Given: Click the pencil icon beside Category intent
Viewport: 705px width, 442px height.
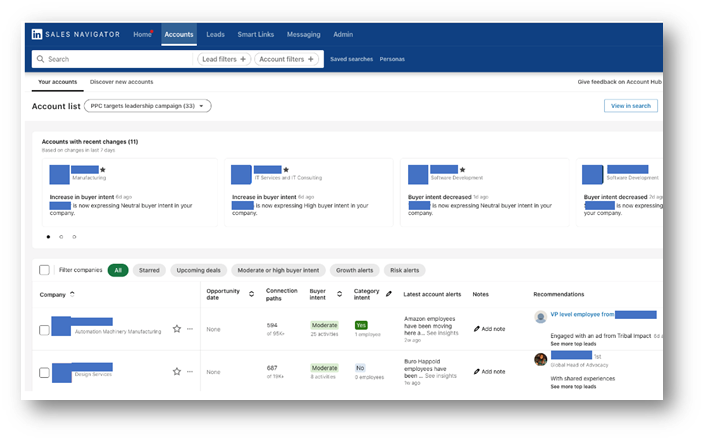Looking at the screenshot, I should coord(389,295).
